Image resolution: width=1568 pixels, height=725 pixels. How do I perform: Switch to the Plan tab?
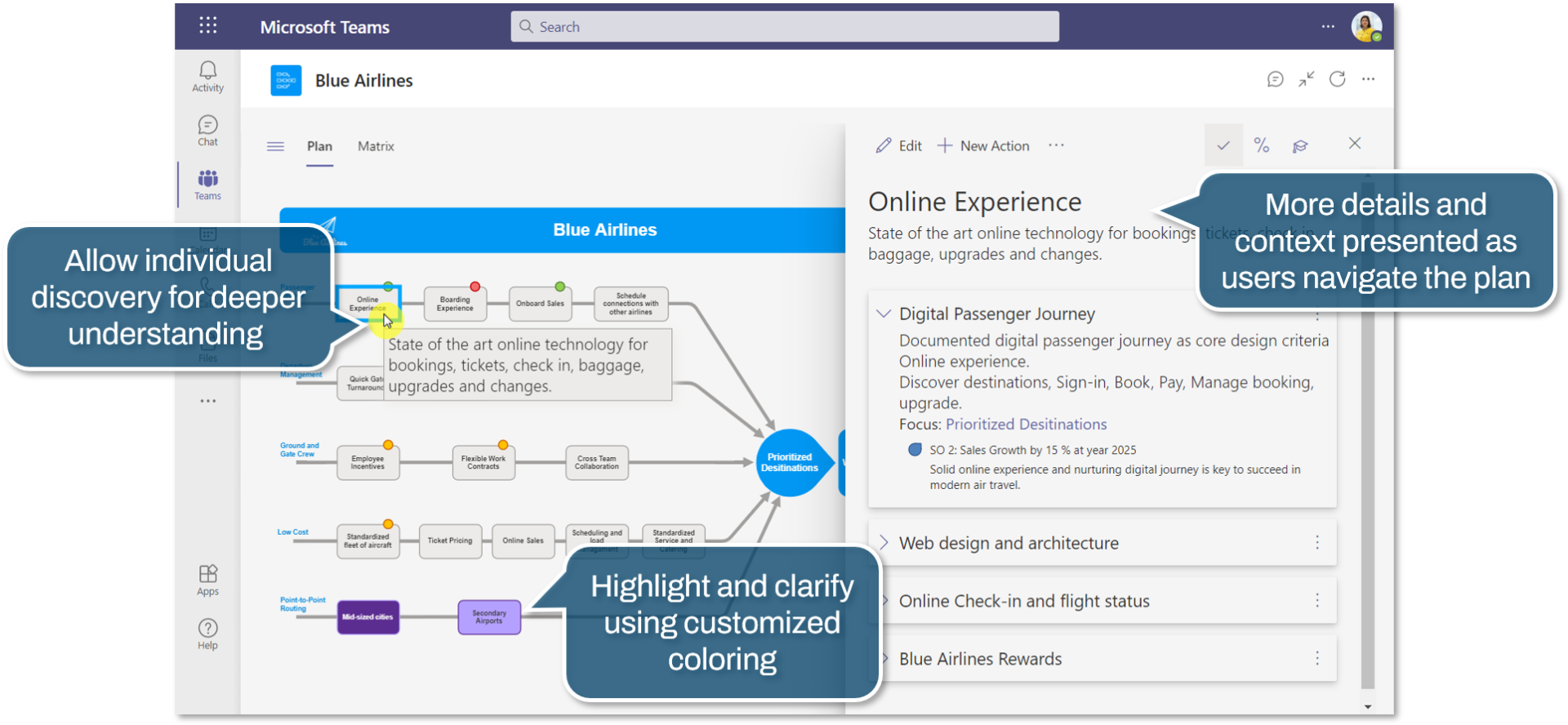pos(319,146)
